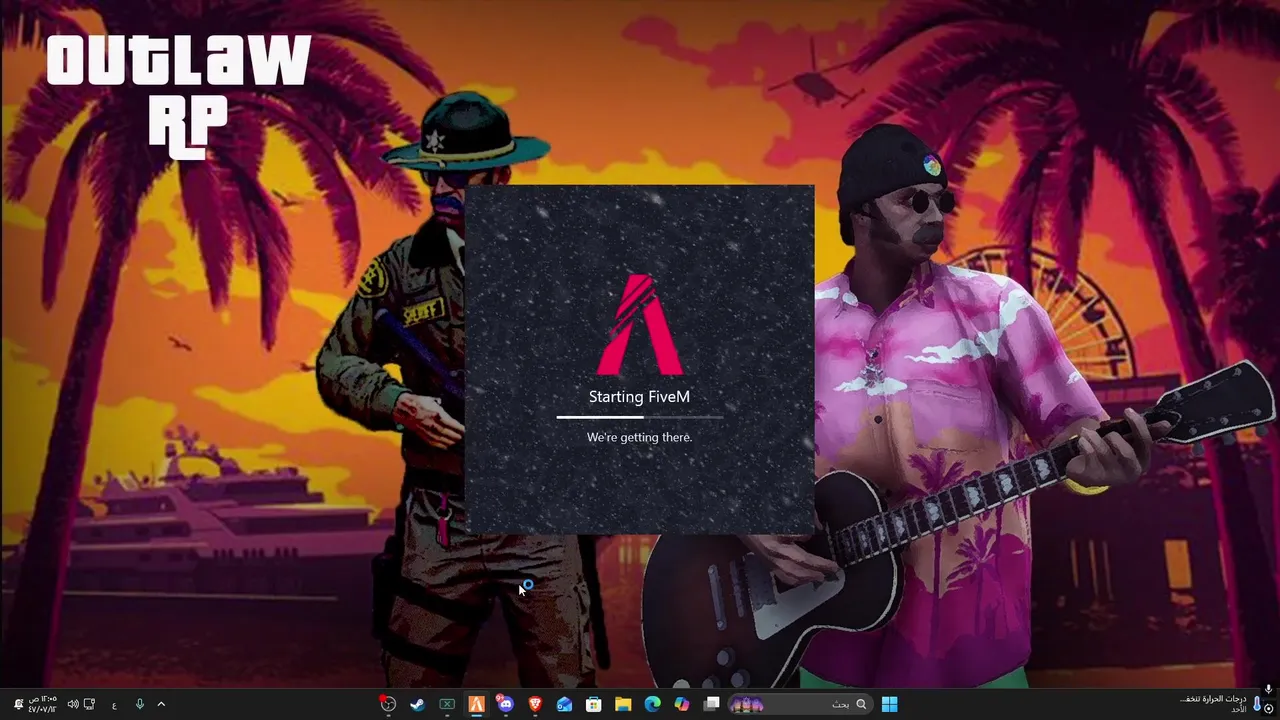1280x720 pixels.
Task: Open Brave browser from taskbar
Action: tap(535, 704)
